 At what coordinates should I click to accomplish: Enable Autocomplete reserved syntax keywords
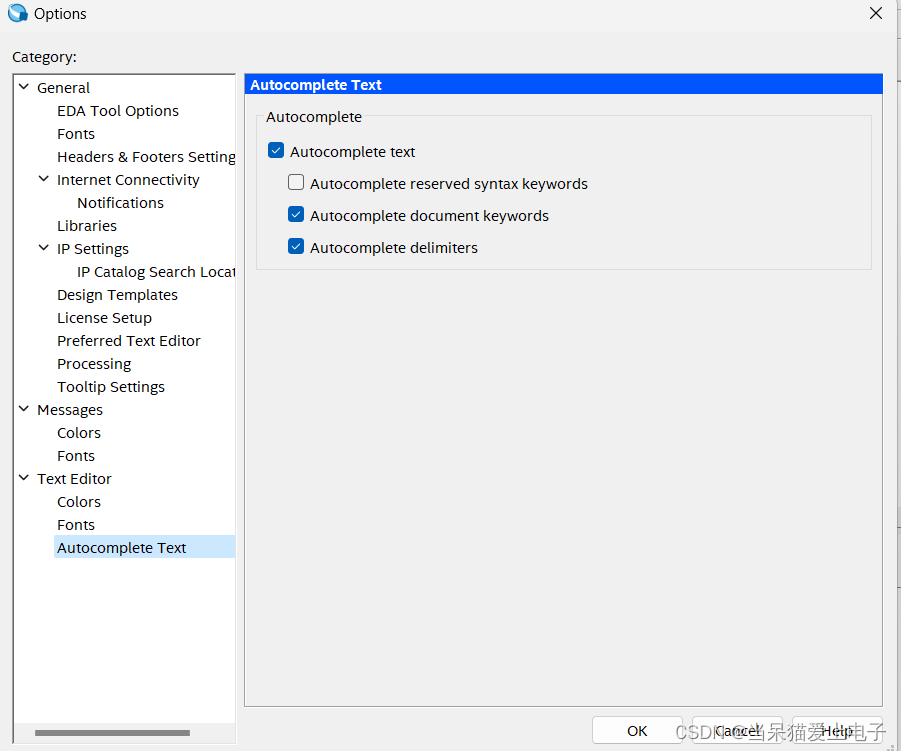296,183
